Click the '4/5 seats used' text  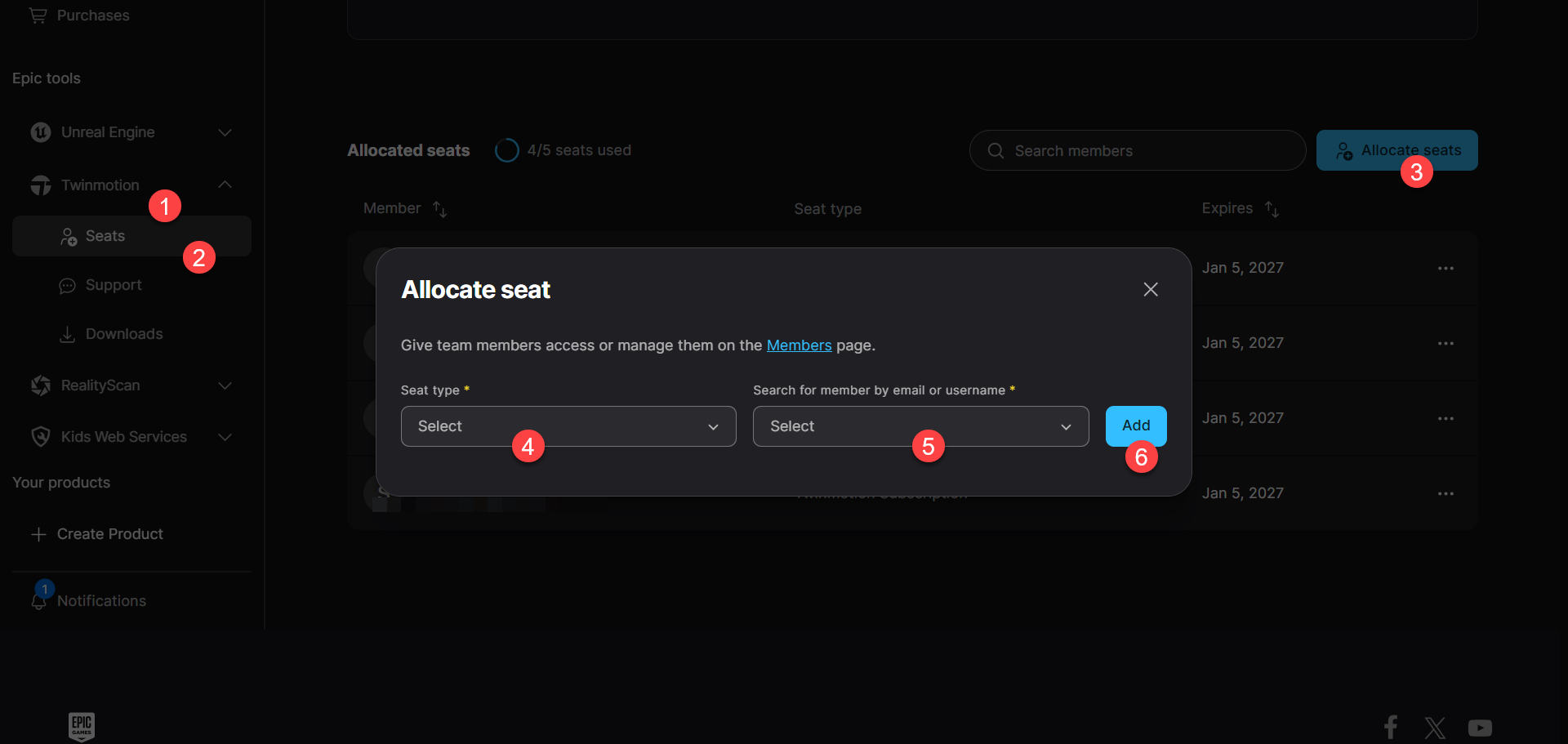tap(579, 150)
